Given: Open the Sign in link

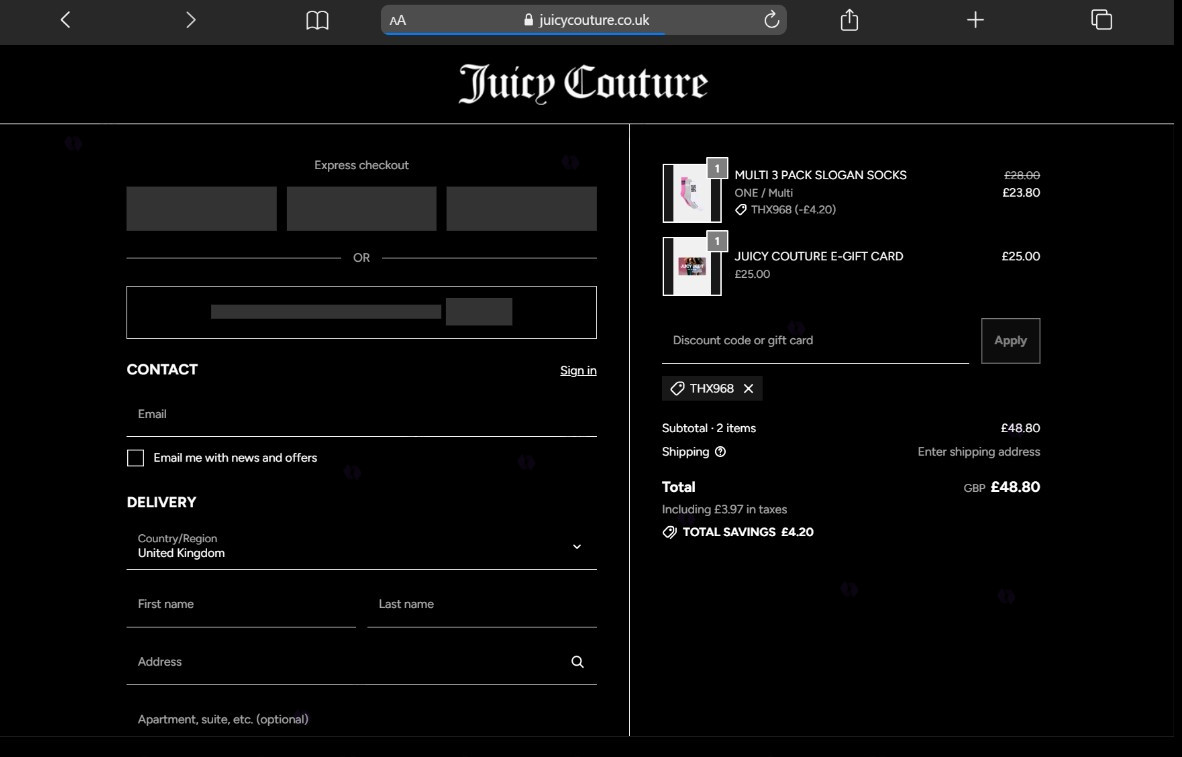Looking at the screenshot, I should tap(578, 370).
